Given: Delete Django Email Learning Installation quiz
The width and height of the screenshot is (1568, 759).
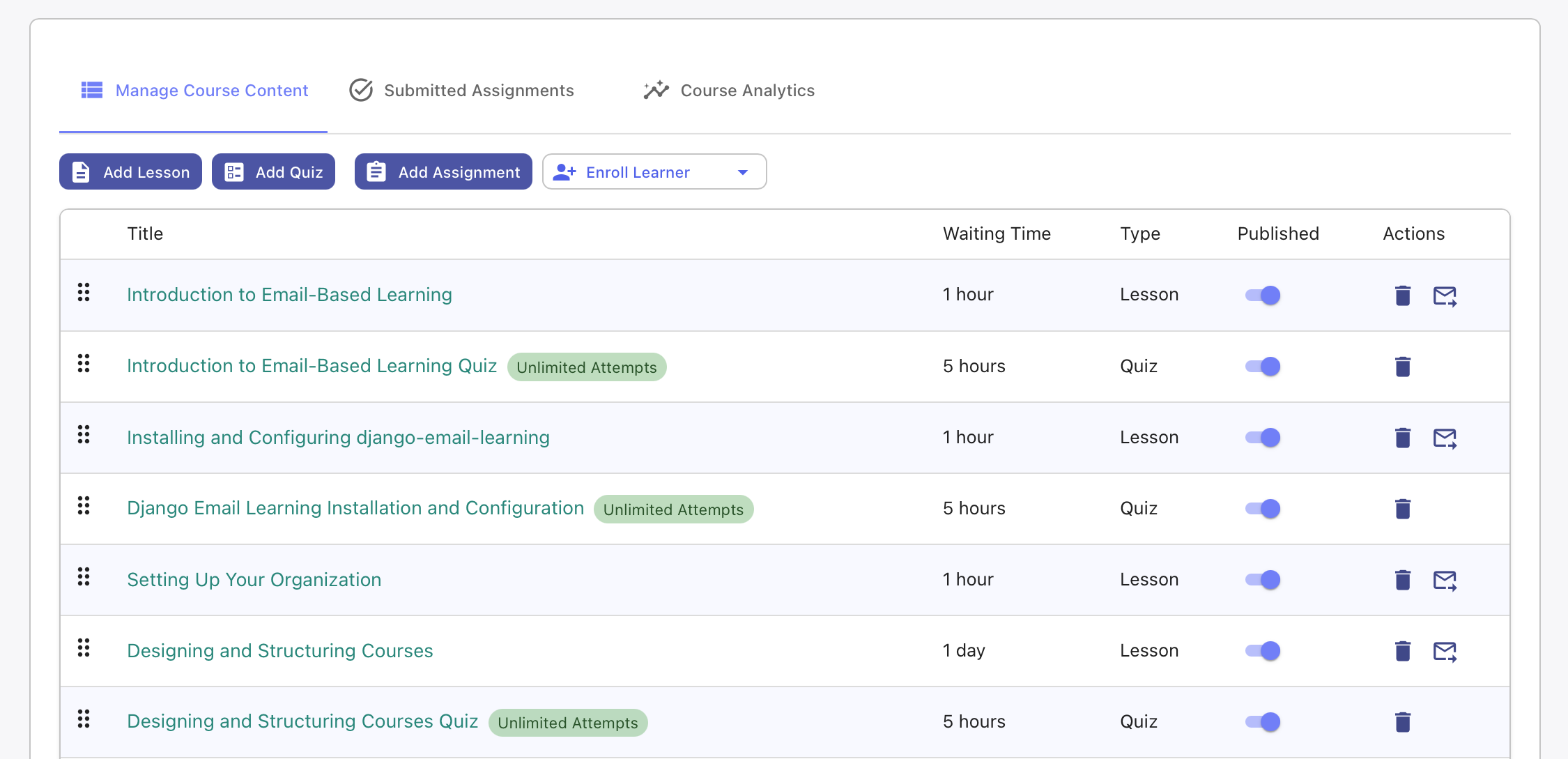Looking at the screenshot, I should click(x=1403, y=509).
